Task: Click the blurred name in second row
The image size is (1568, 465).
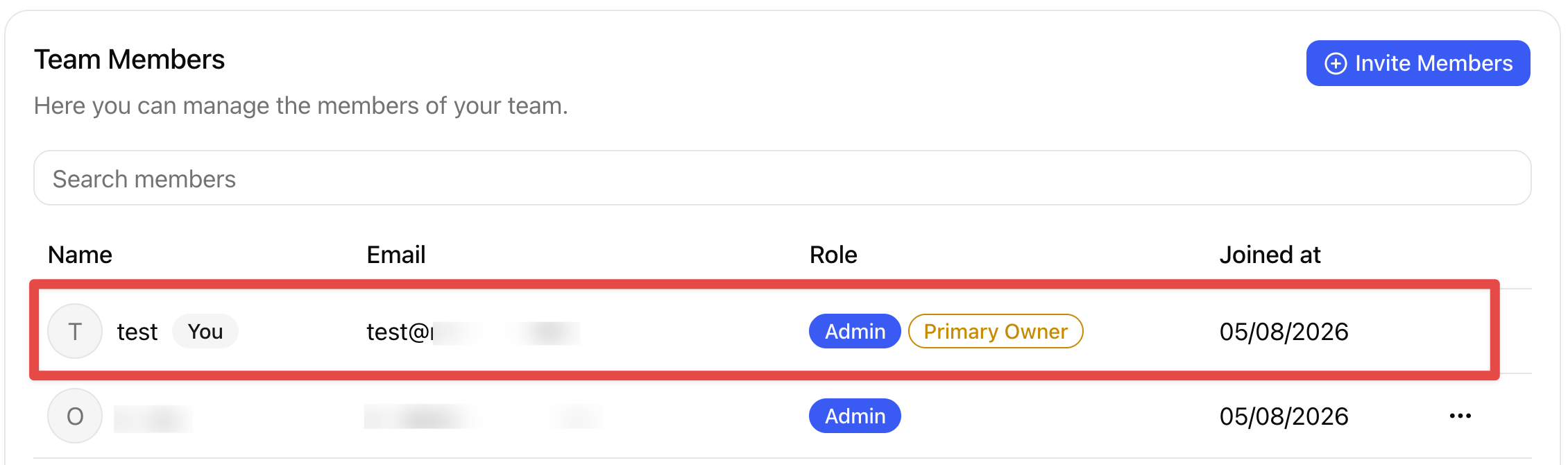Action: pos(153,418)
